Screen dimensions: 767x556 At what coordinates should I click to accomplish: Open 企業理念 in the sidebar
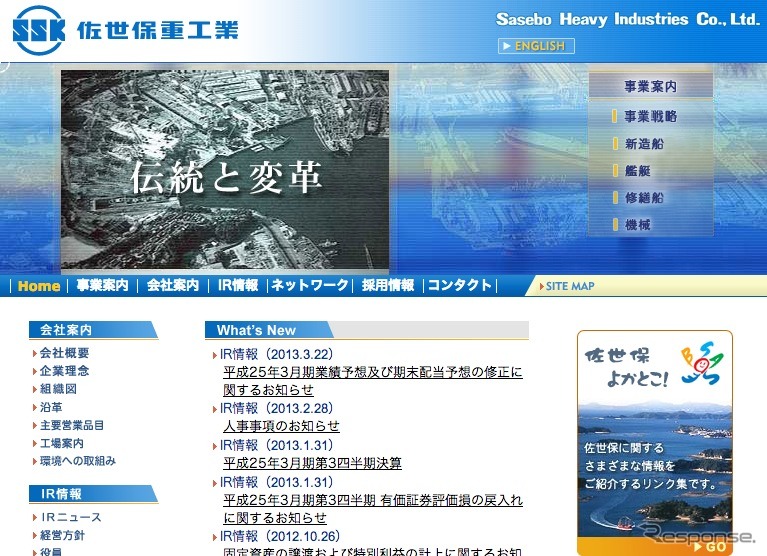(64, 371)
